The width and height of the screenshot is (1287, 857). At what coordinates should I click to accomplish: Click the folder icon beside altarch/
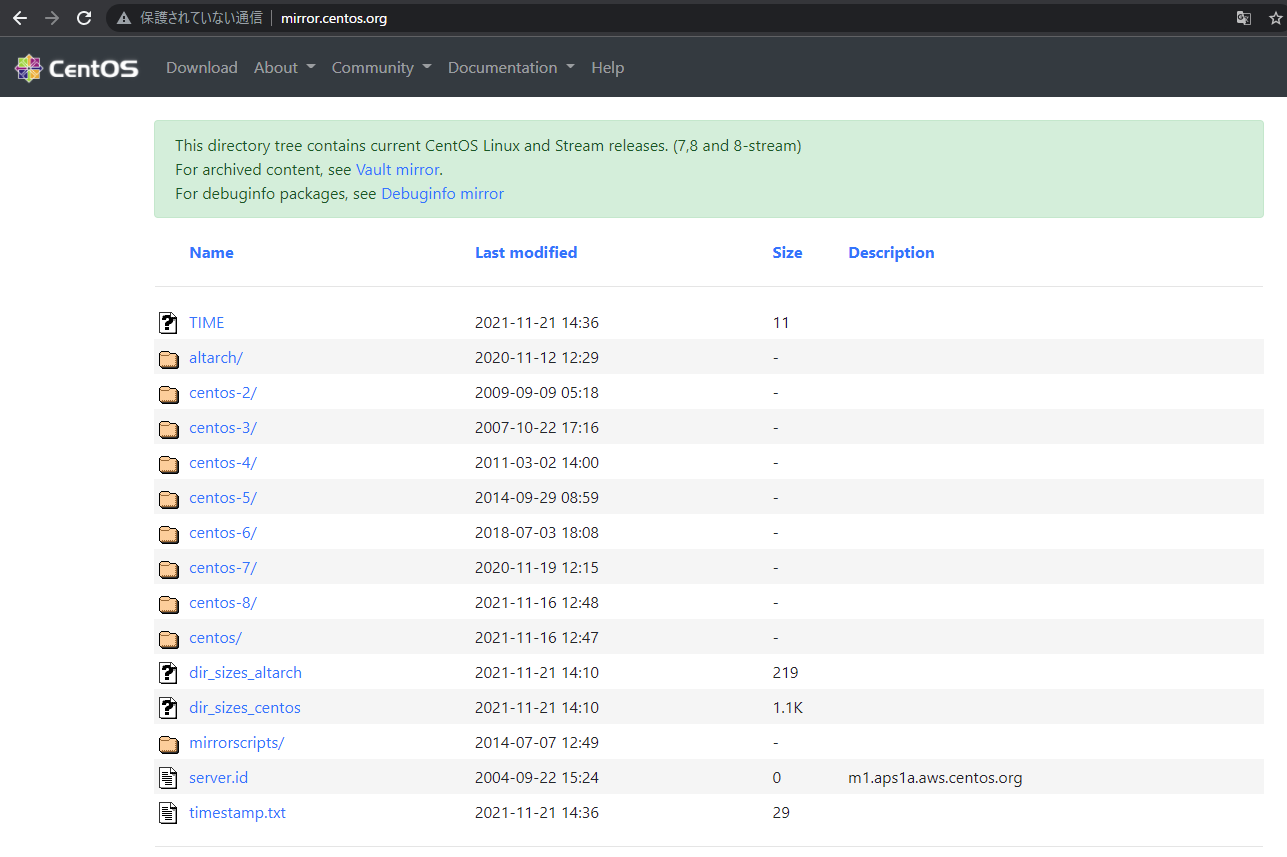click(x=168, y=359)
